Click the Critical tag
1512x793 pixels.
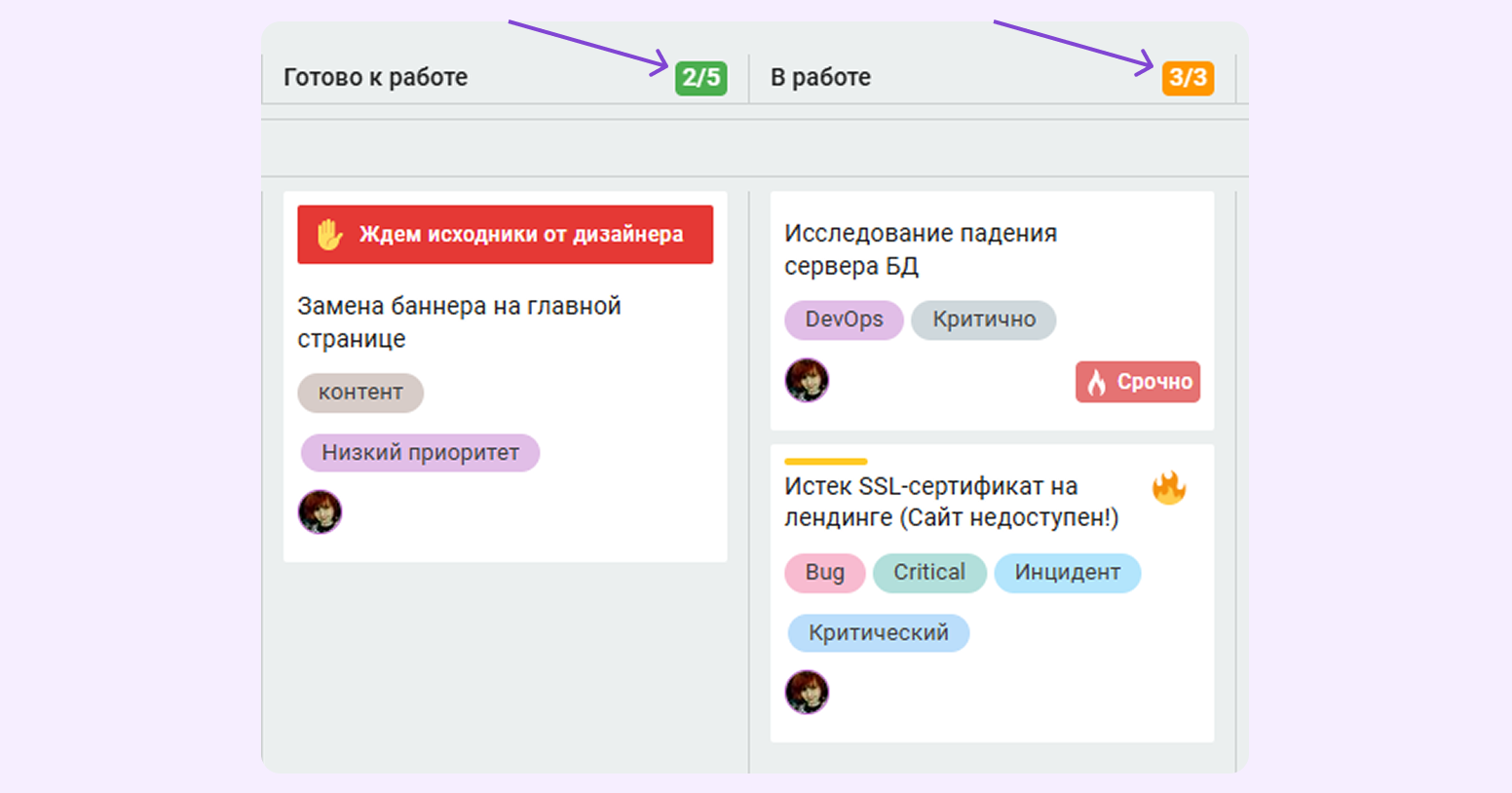coord(929,573)
